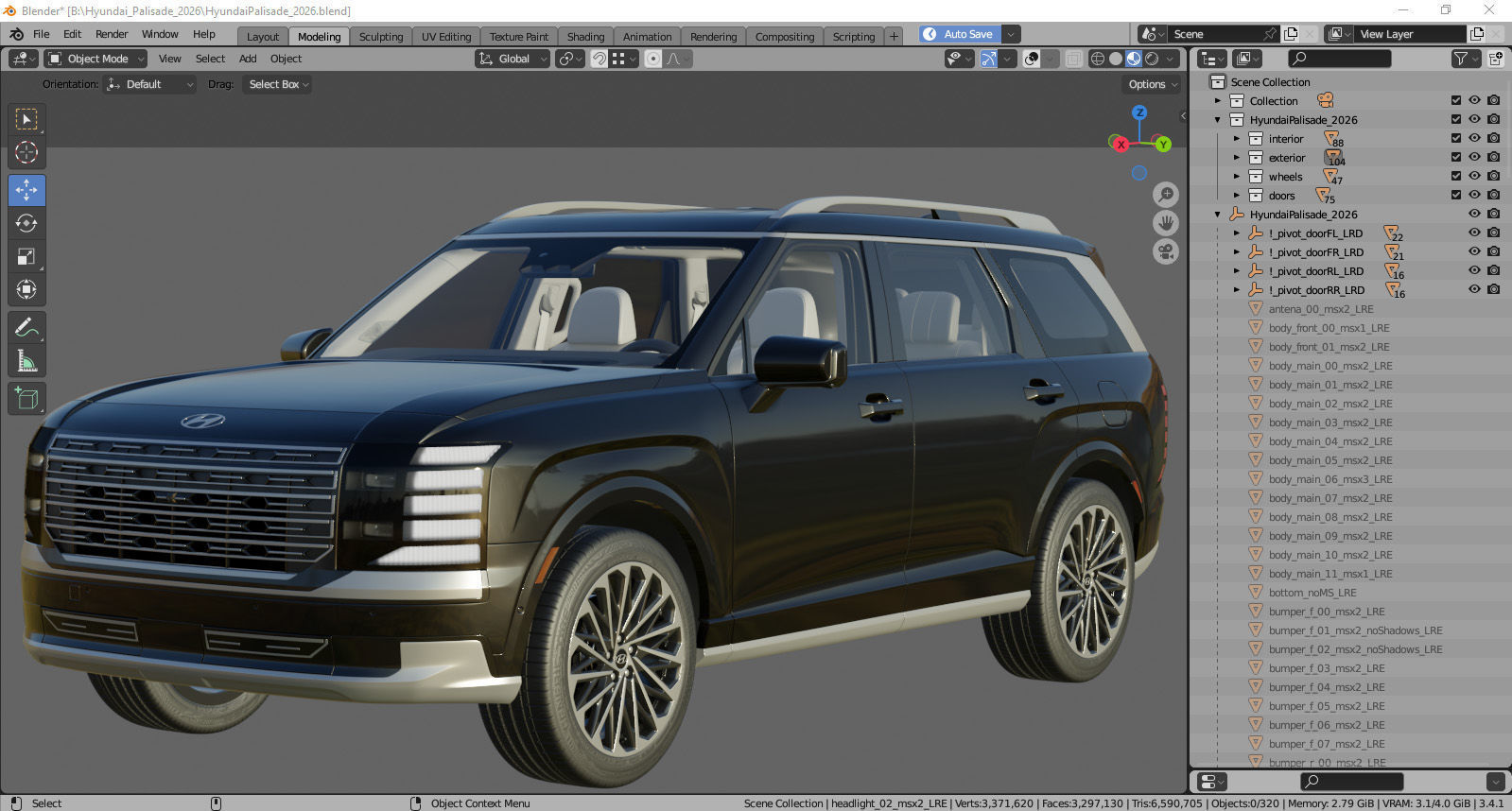Toggle show gizmo button in header
Screen dimensions: 1512x811
pyautogui.click(x=988, y=59)
